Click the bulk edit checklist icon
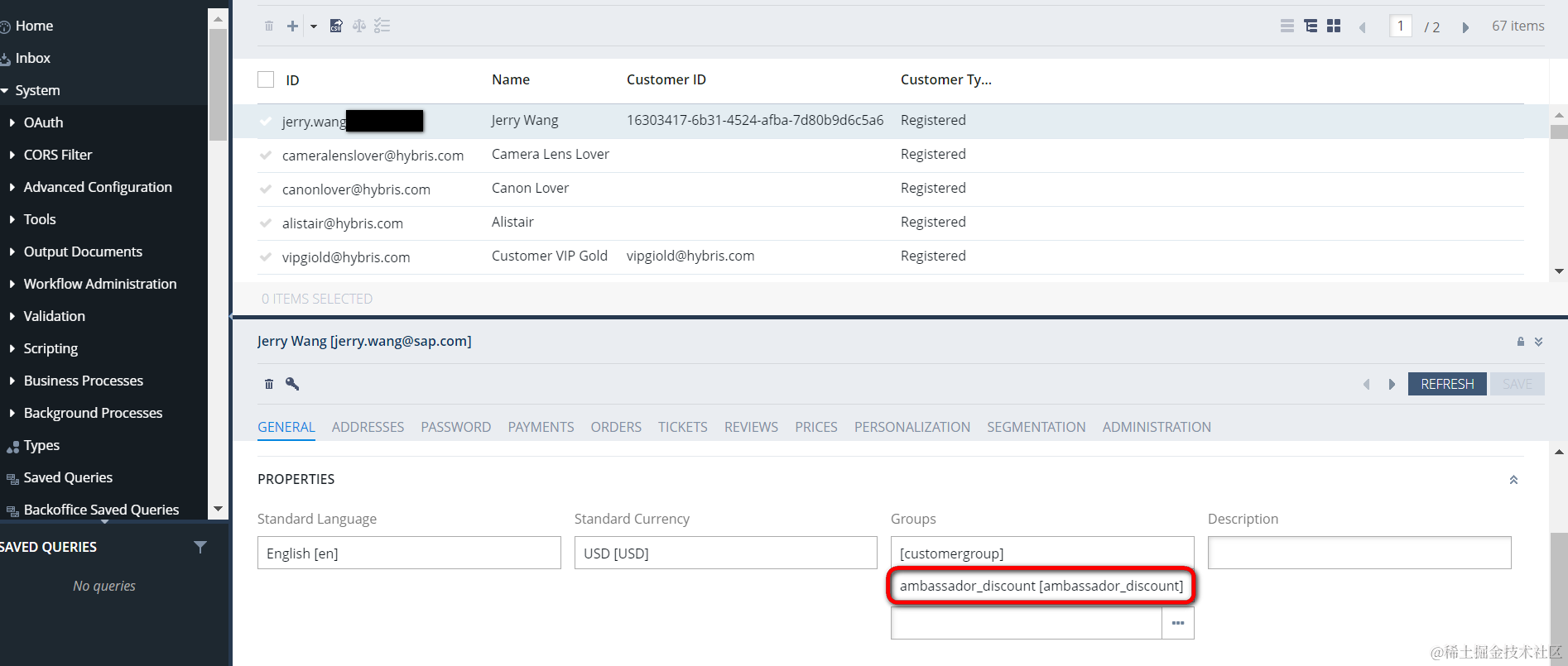This screenshot has width=1568, height=666. 382,26
